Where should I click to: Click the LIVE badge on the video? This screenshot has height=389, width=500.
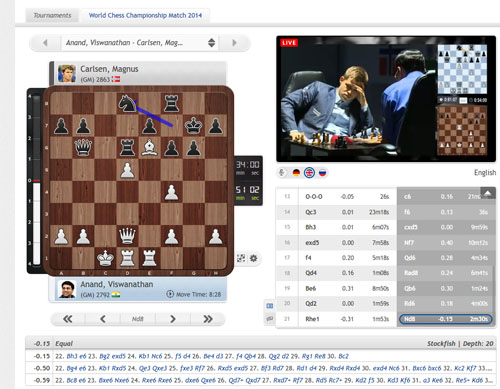point(289,43)
